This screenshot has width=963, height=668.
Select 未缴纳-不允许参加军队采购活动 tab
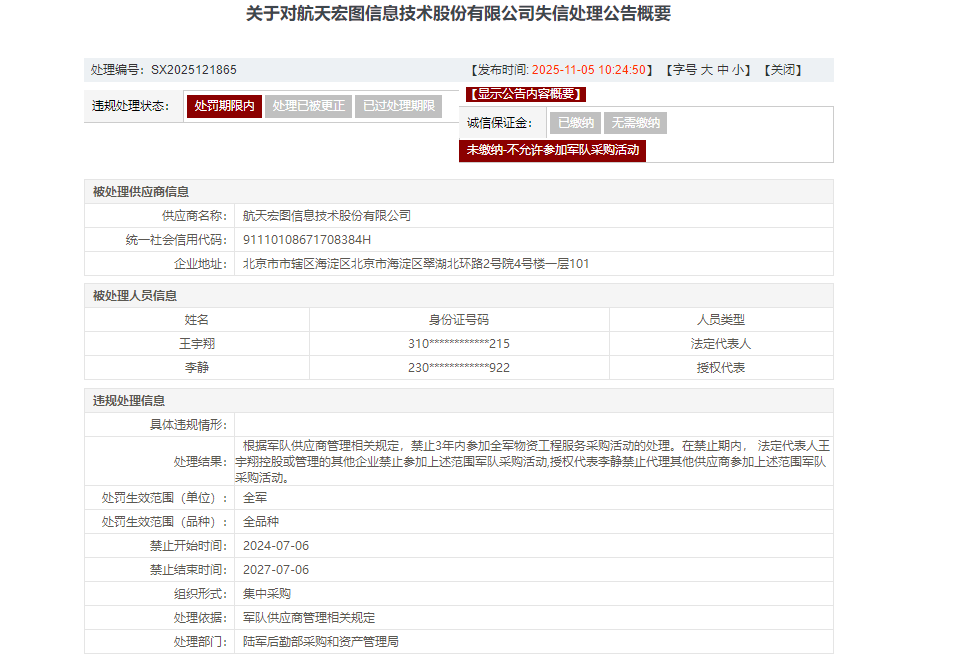coord(552,150)
